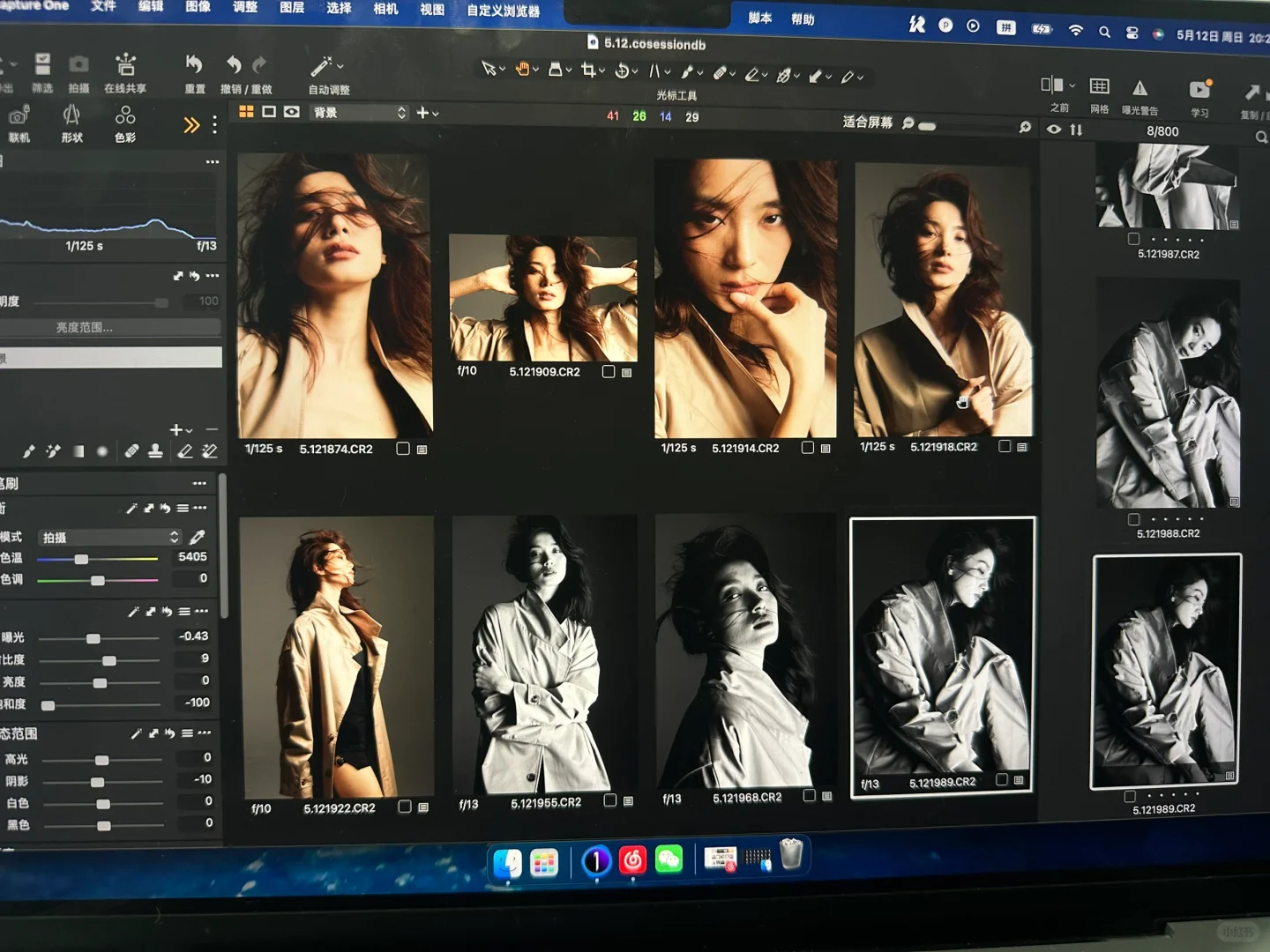The height and width of the screenshot is (952, 1270).
Task: Click the Reset (重置) toolbar icon
Action: tap(194, 64)
